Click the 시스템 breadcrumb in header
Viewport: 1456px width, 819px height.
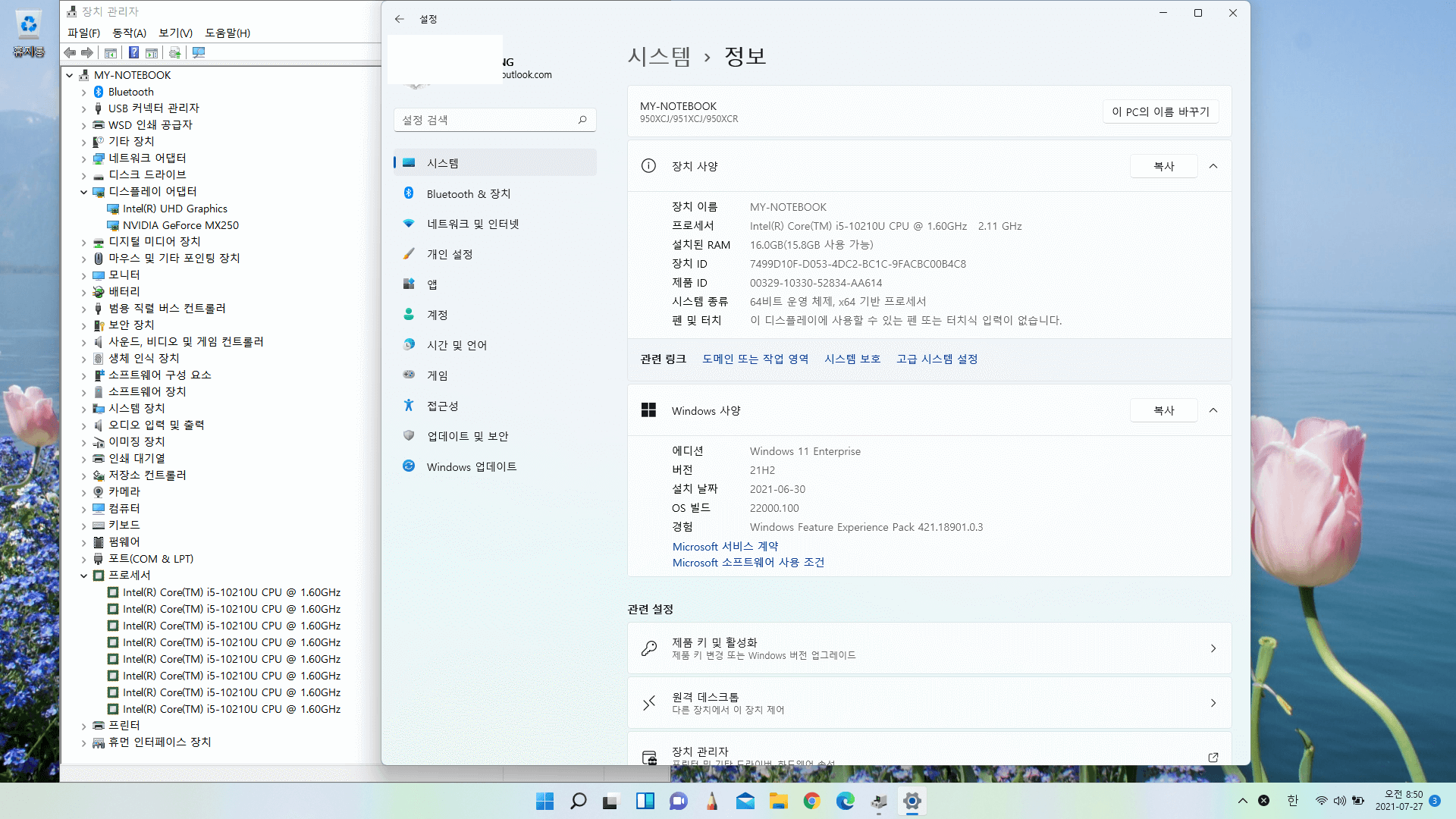click(x=659, y=56)
